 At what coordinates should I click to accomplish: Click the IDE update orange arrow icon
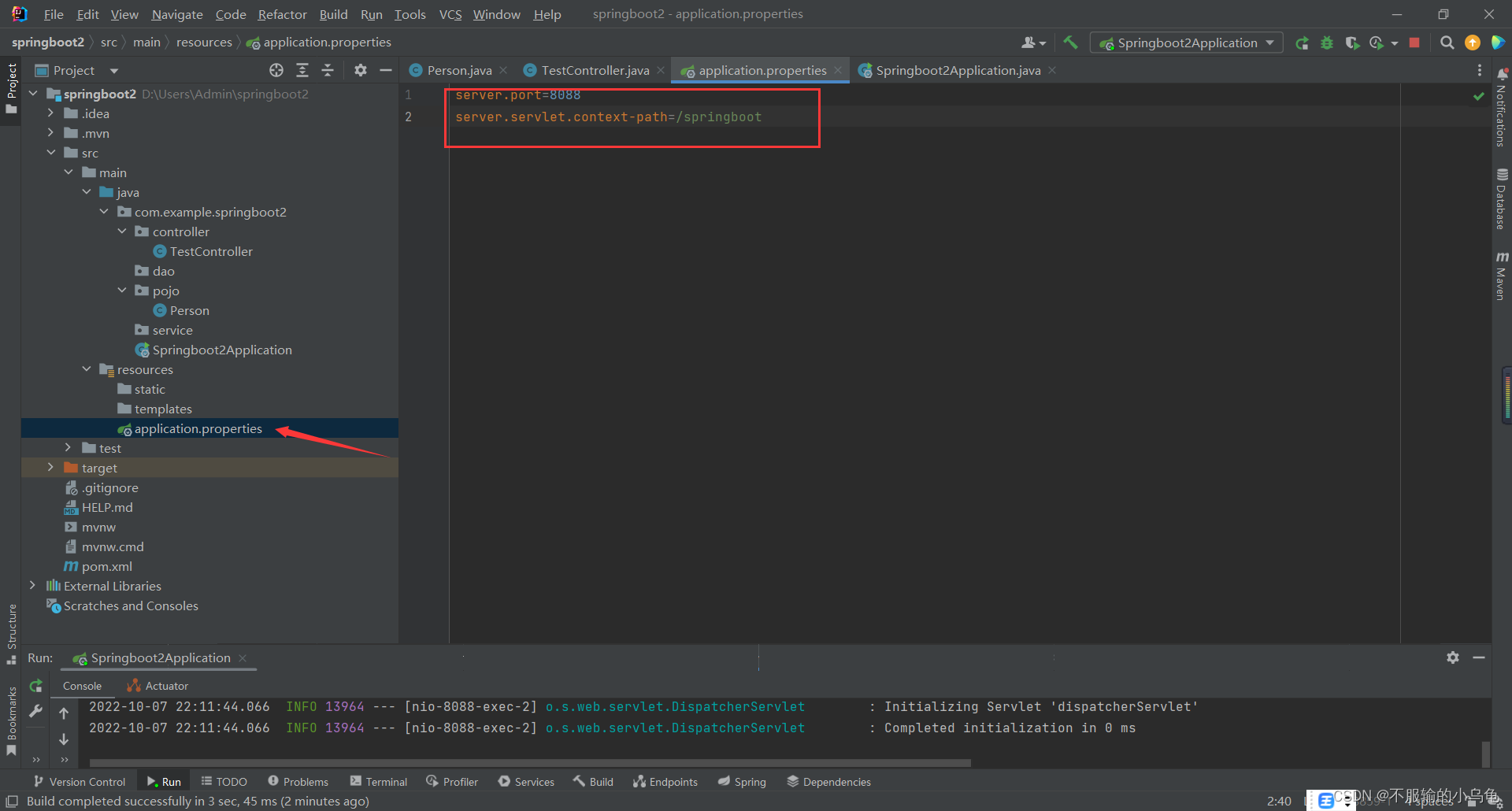1472,43
